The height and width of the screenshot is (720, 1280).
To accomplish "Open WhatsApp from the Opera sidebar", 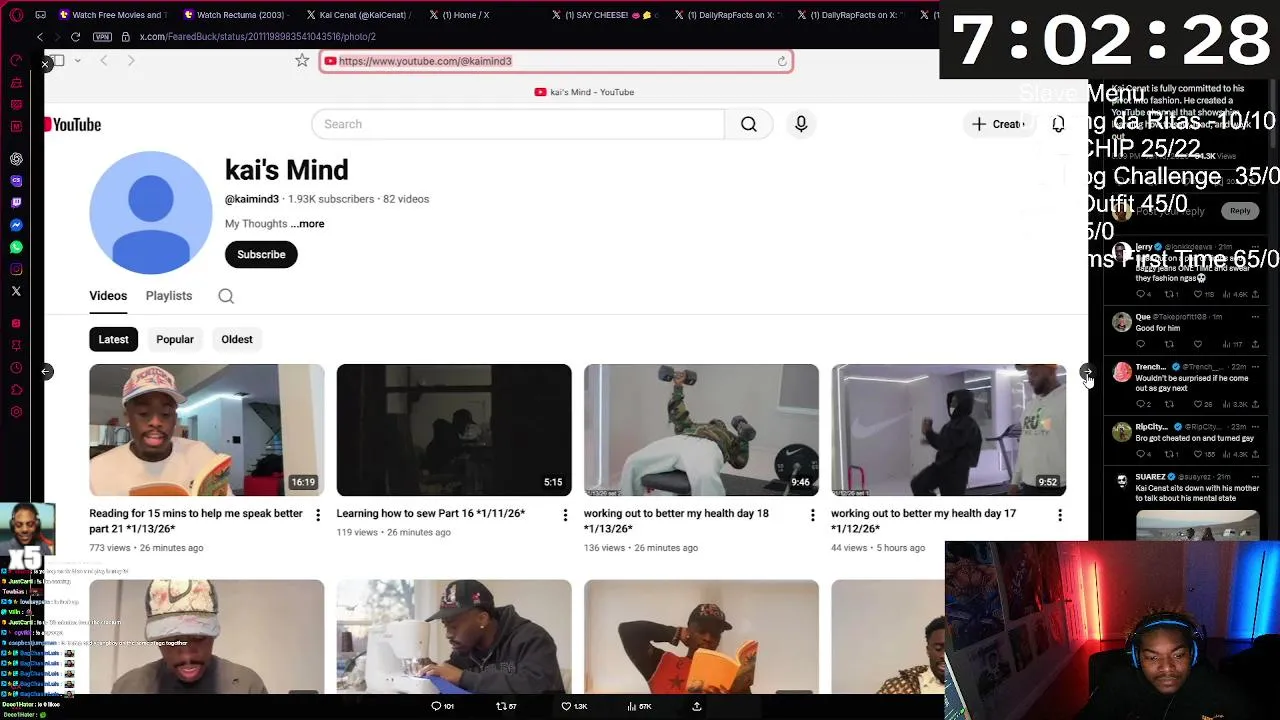I will point(16,247).
